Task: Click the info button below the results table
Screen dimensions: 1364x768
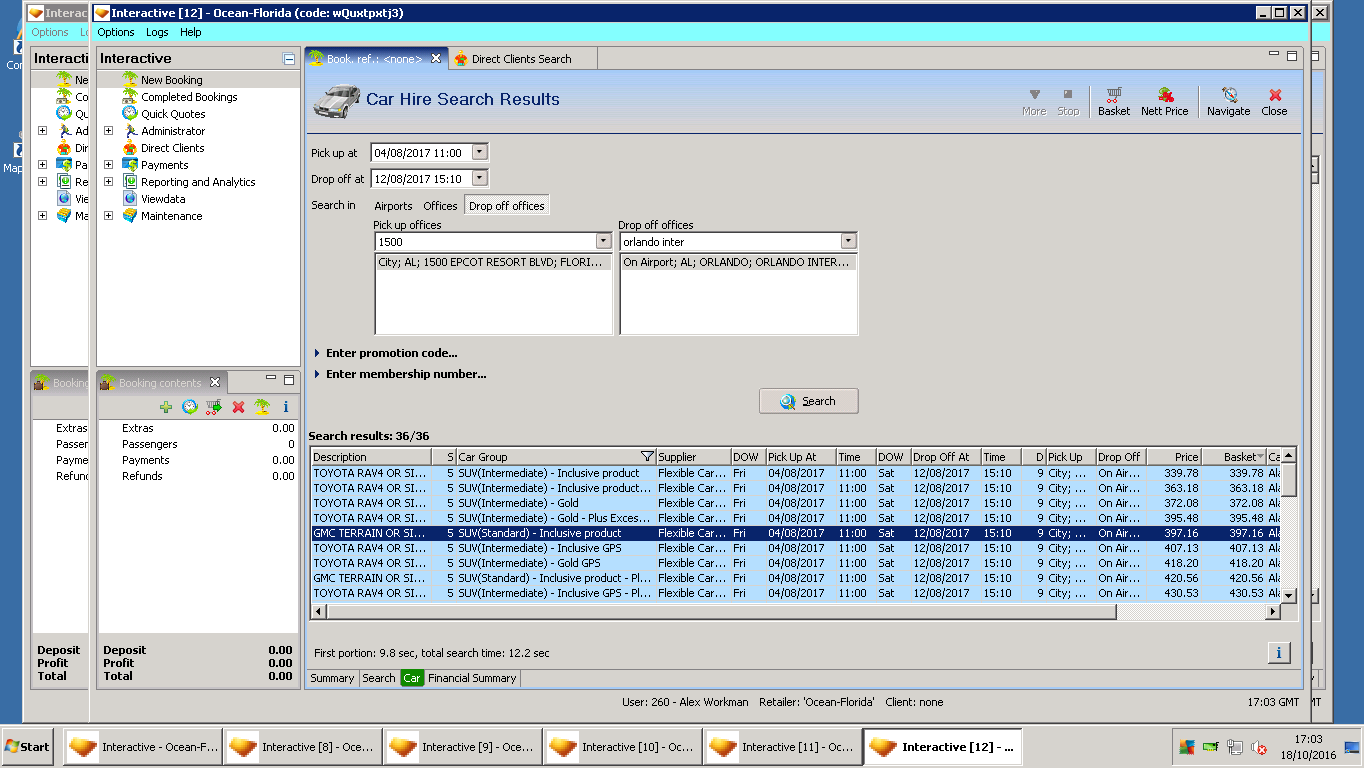Action: coord(1279,652)
